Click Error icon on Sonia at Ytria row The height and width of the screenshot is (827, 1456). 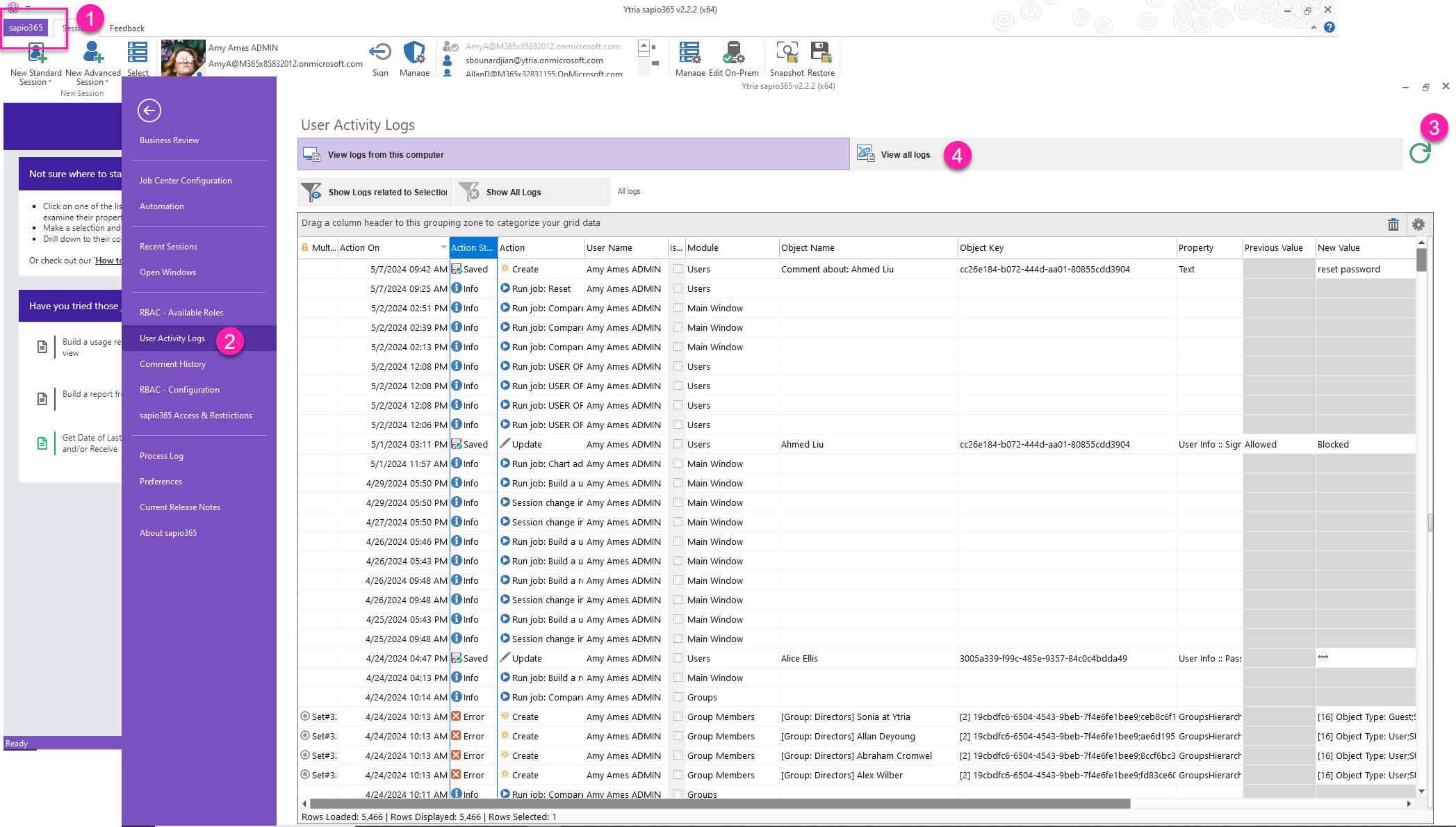click(x=456, y=717)
